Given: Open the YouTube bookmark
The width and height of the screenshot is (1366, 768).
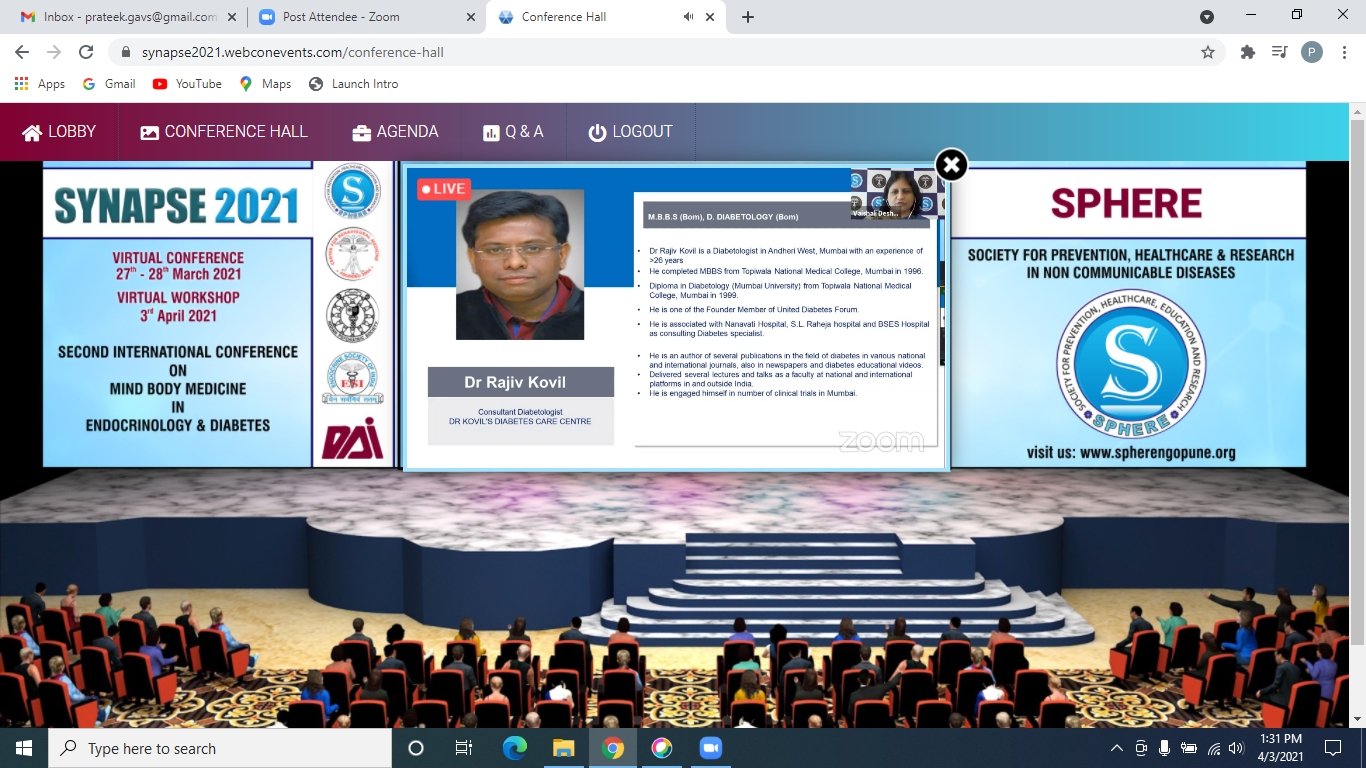Looking at the screenshot, I should (187, 84).
